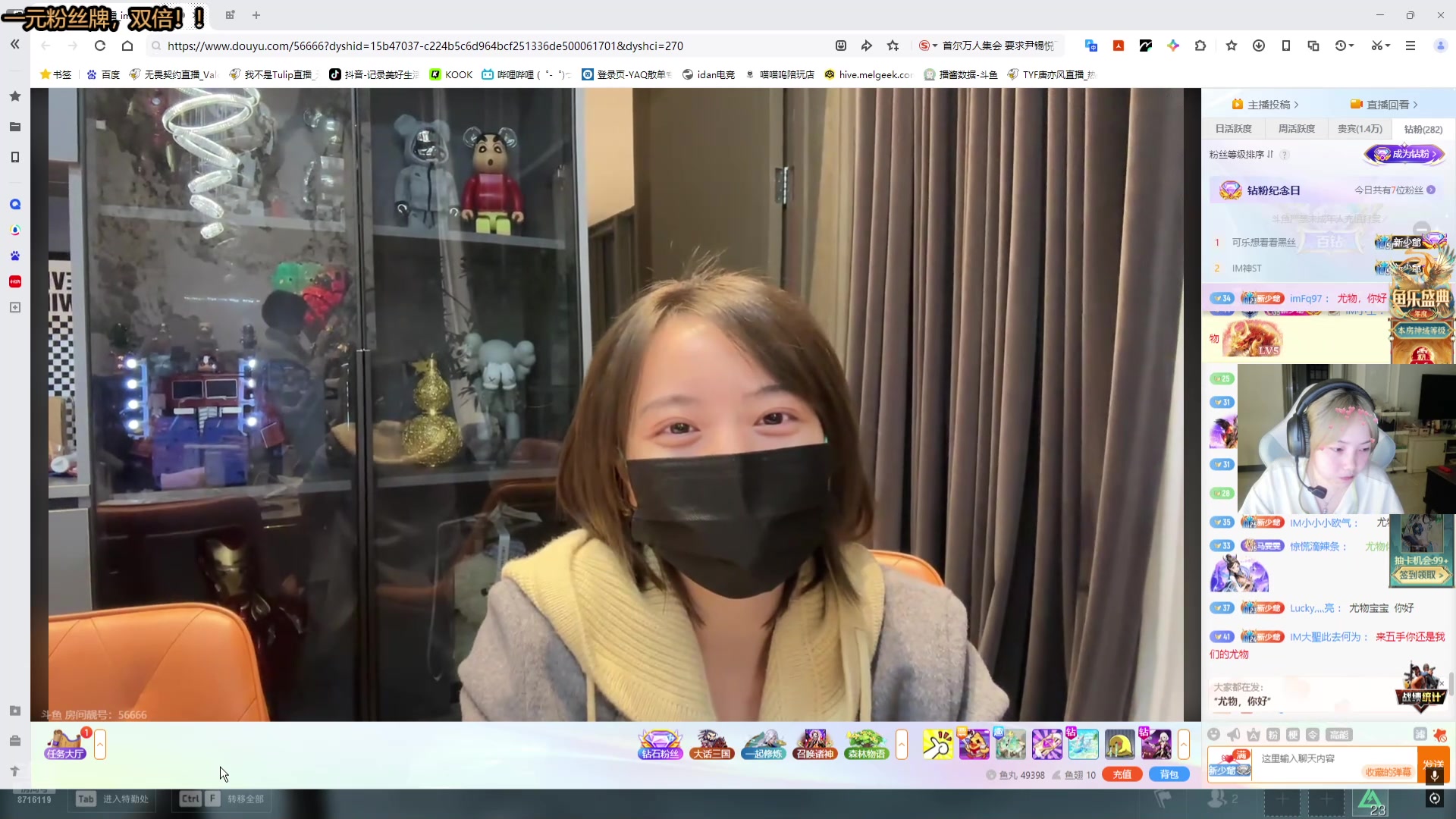Toggle the 高能 chat mode button

pyautogui.click(x=1338, y=734)
